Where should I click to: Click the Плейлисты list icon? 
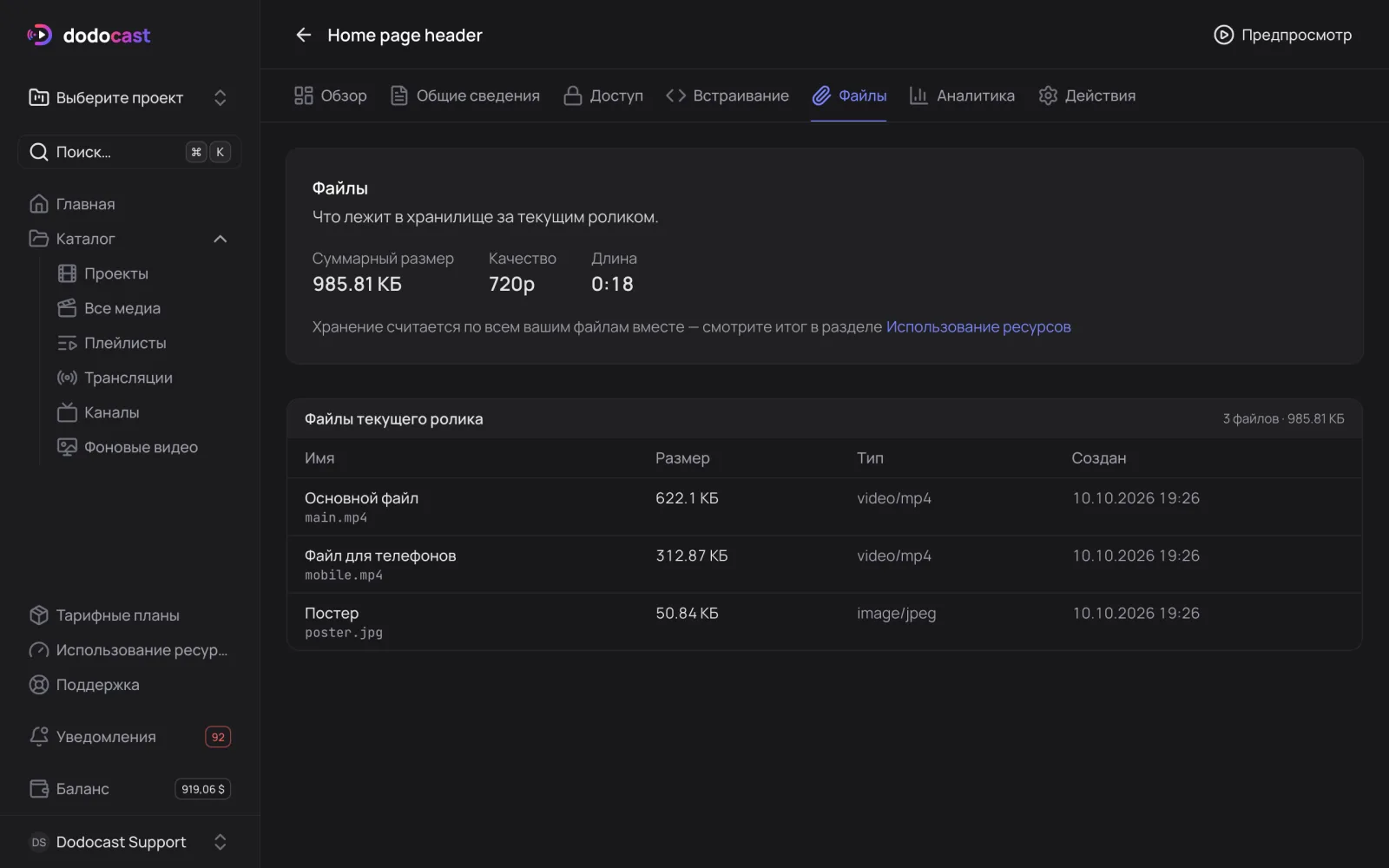pos(67,343)
